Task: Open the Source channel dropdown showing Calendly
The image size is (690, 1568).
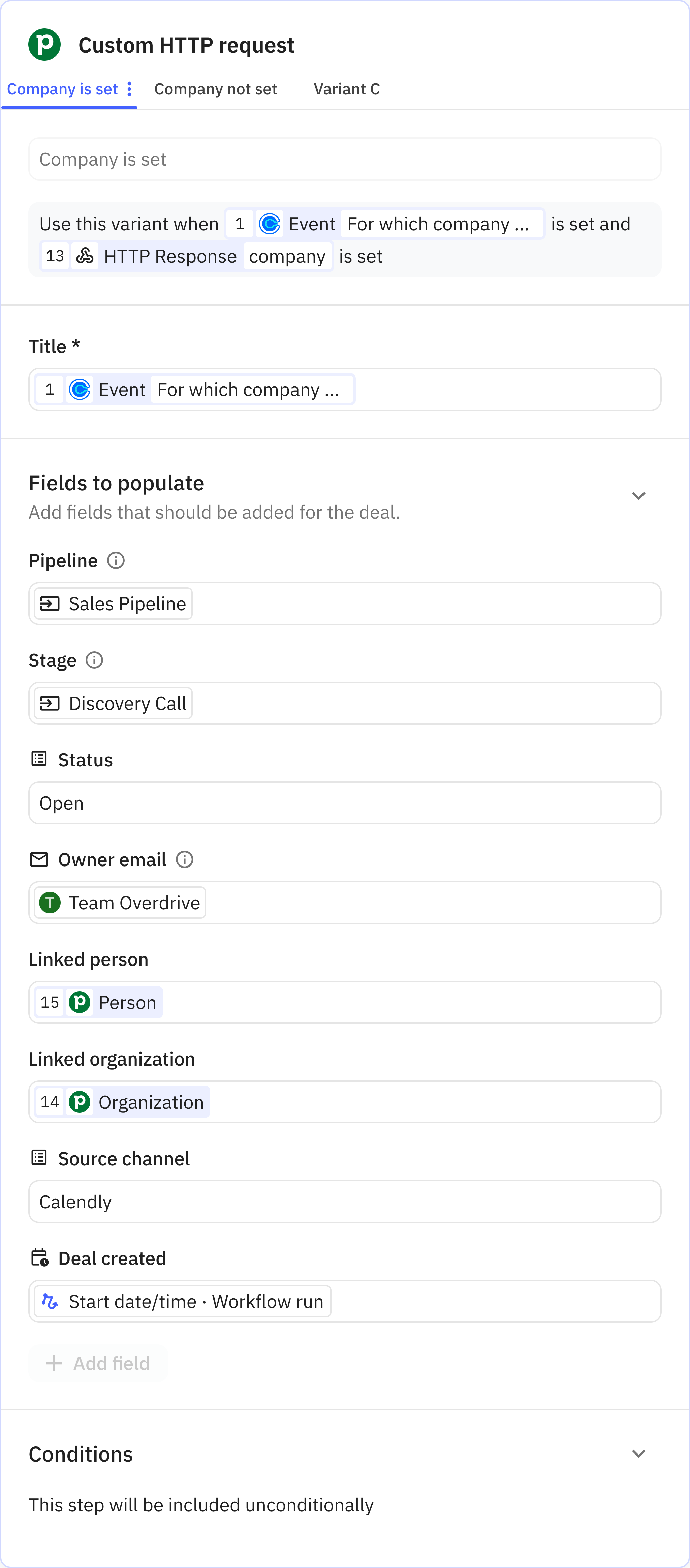Action: point(345,1202)
